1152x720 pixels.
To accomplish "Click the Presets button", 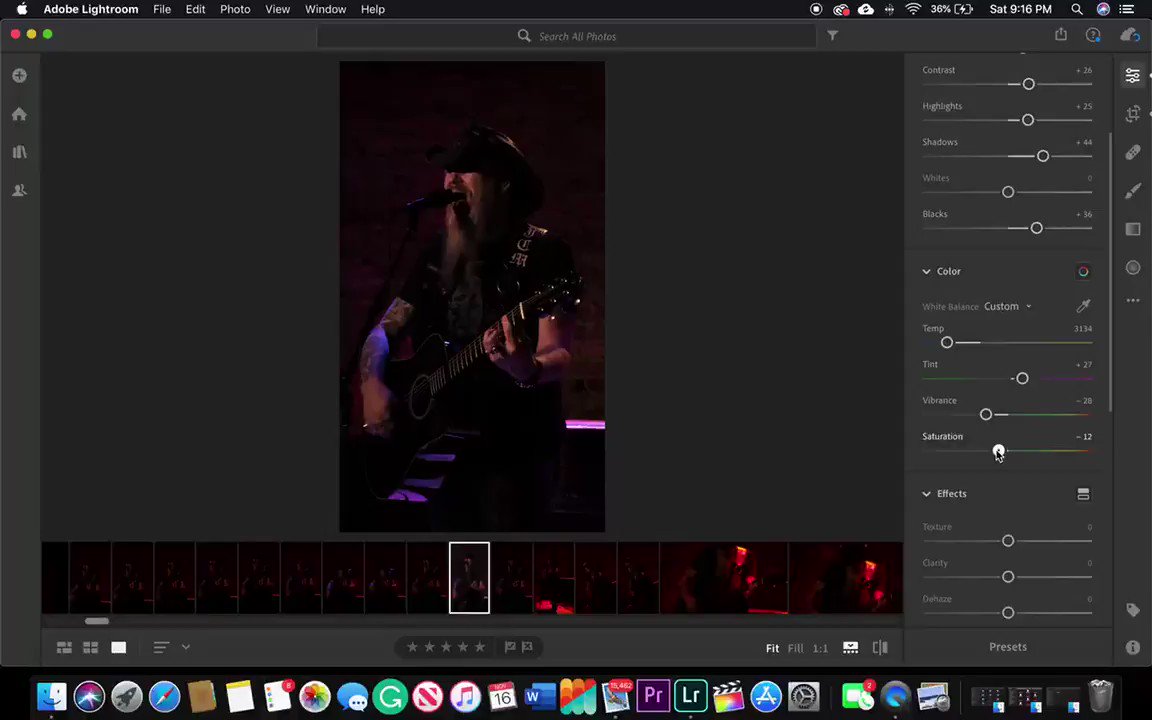I will pyautogui.click(x=1008, y=647).
